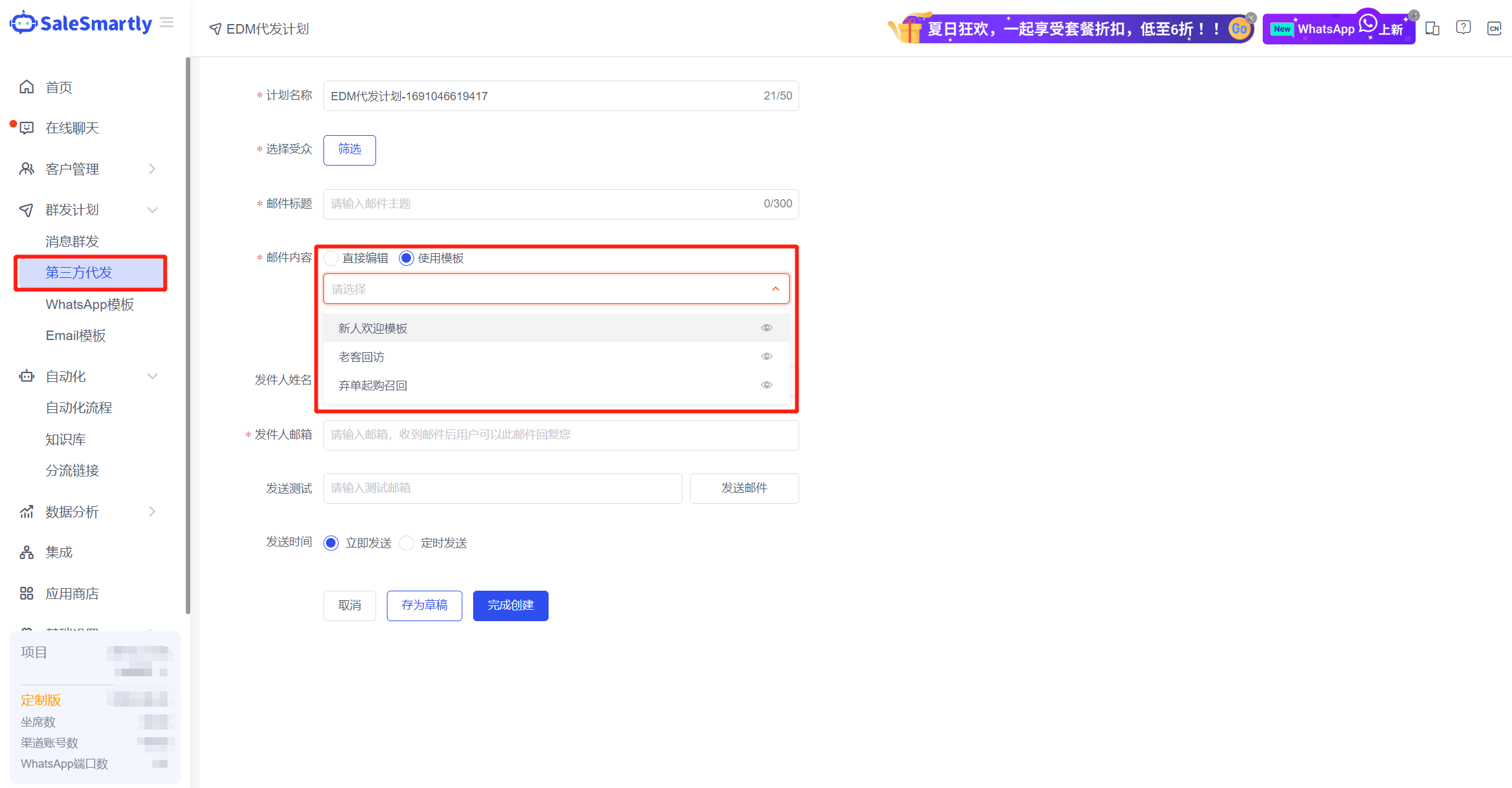This screenshot has width=1512, height=788.
Task: Choose the 定时发送 radio option
Action: tap(407, 543)
